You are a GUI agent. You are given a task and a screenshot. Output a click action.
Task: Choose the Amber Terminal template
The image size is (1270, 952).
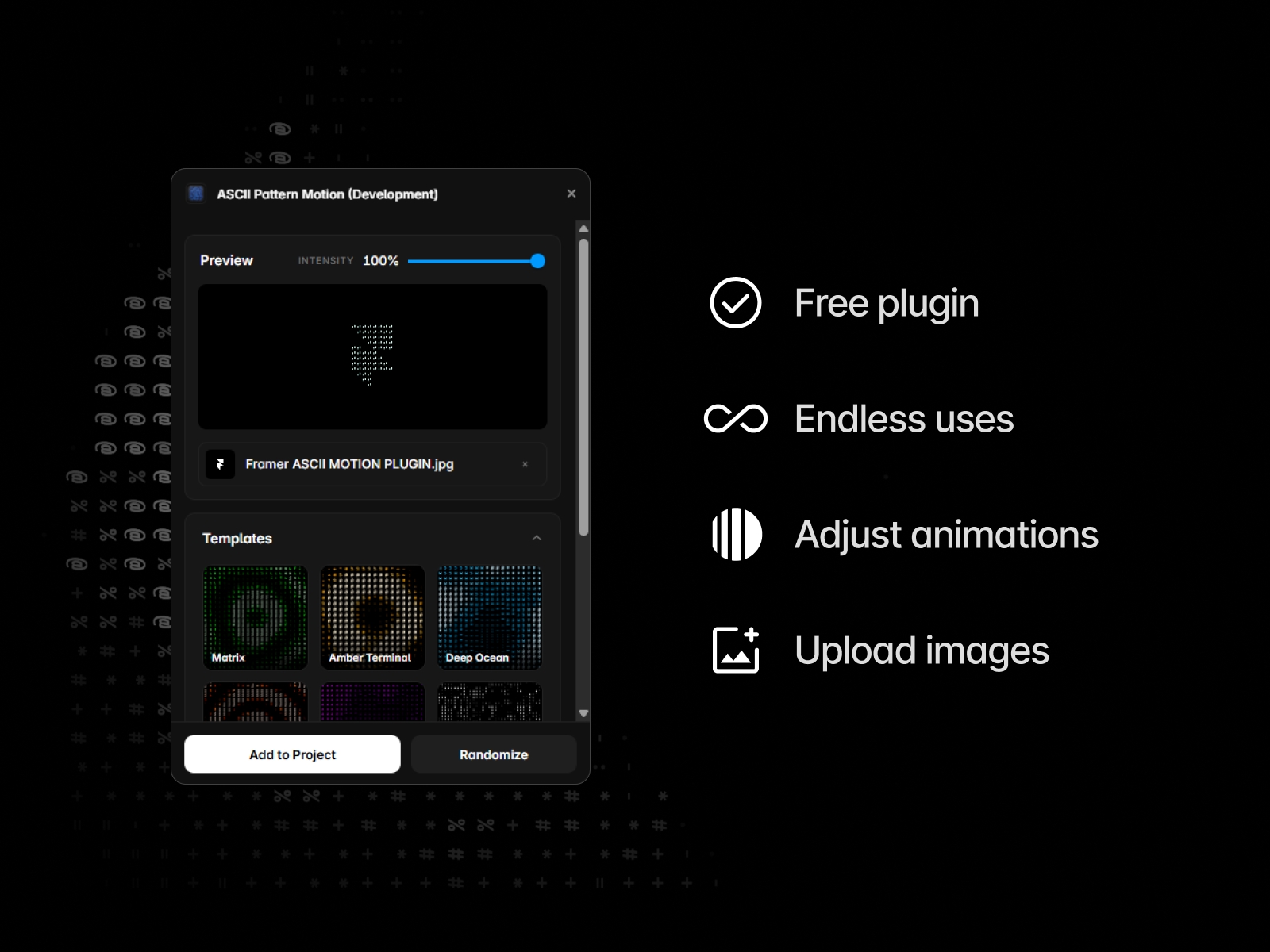[372, 617]
